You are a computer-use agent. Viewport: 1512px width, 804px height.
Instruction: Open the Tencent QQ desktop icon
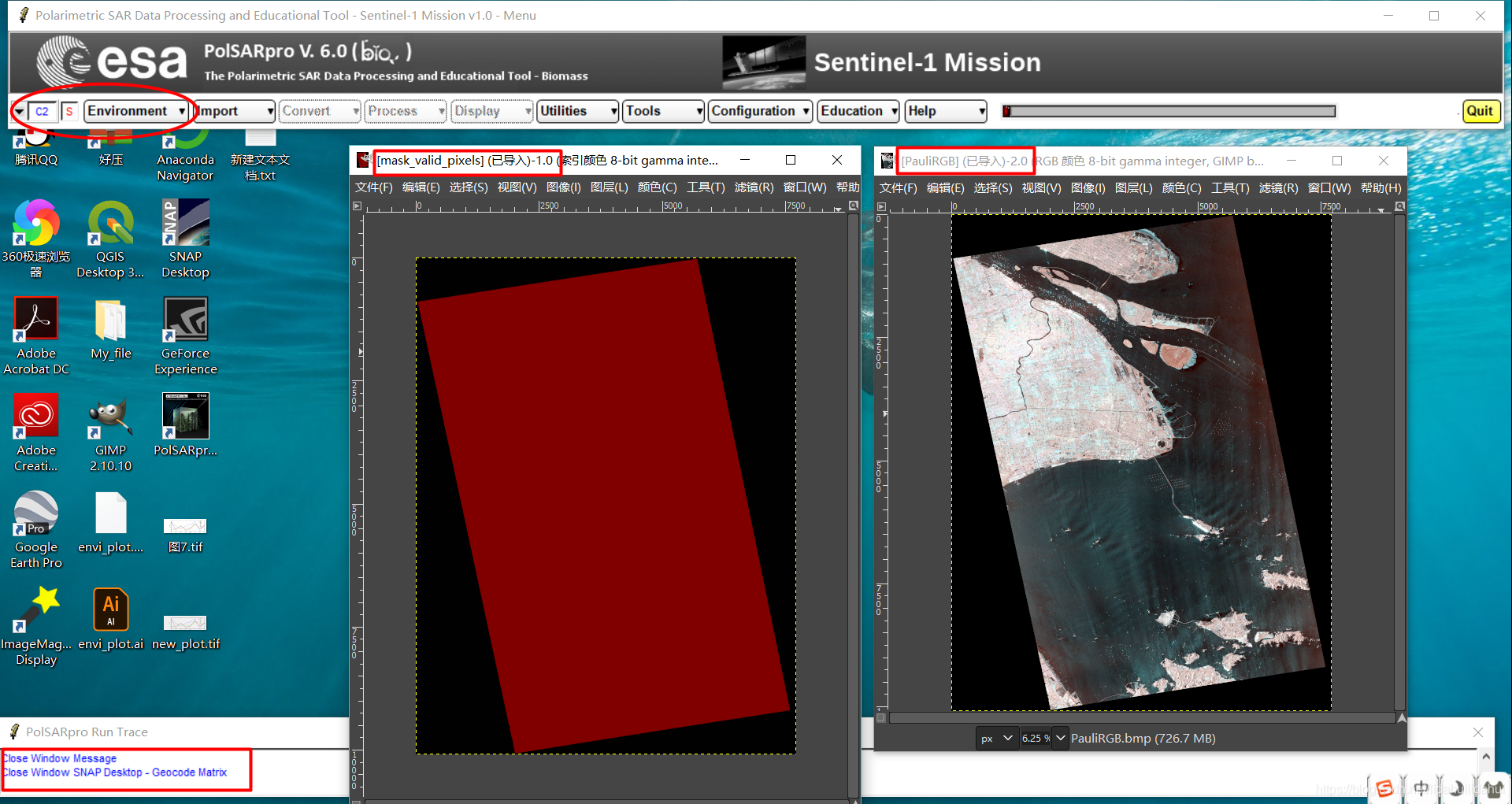click(36, 146)
